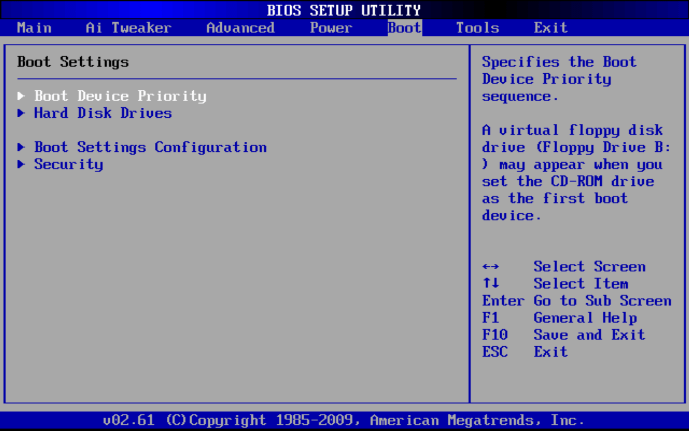The width and height of the screenshot is (689, 431).
Task: Go to the Advanced tab
Action: click(x=240, y=28)
